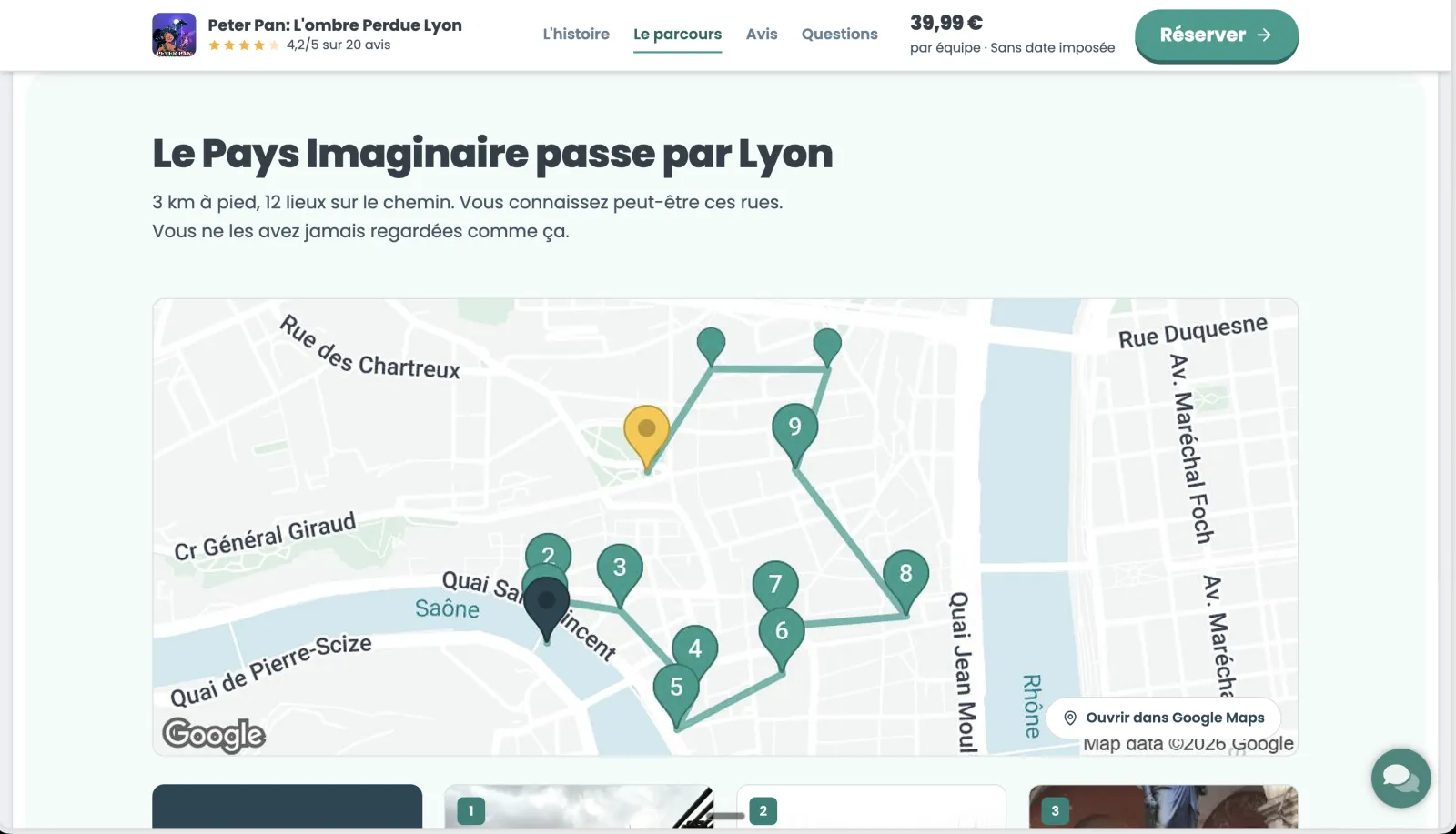Click the unnumbered green pin above the yellow pin
Viewport: 1456px width, 834px height.
pos(711,347)
